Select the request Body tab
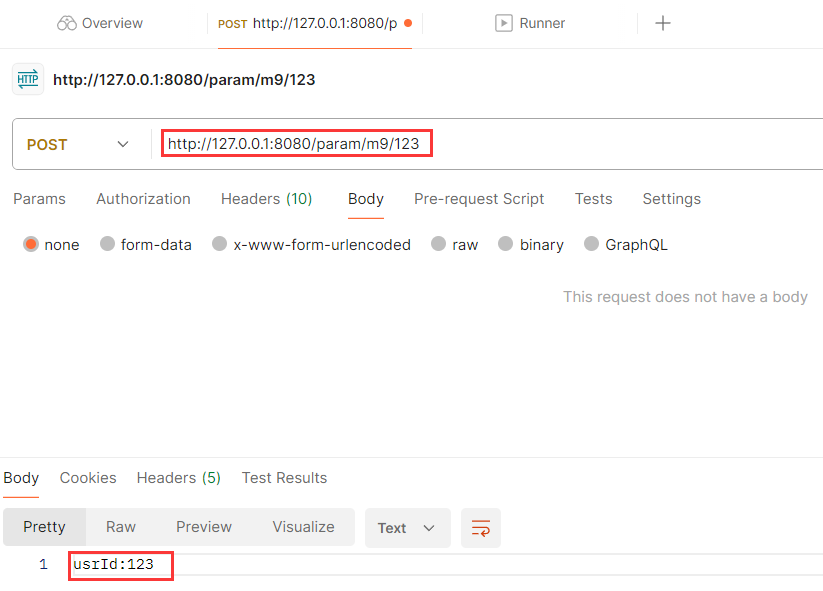The width and height of the screenshot is (823, 591). (366, 199)
